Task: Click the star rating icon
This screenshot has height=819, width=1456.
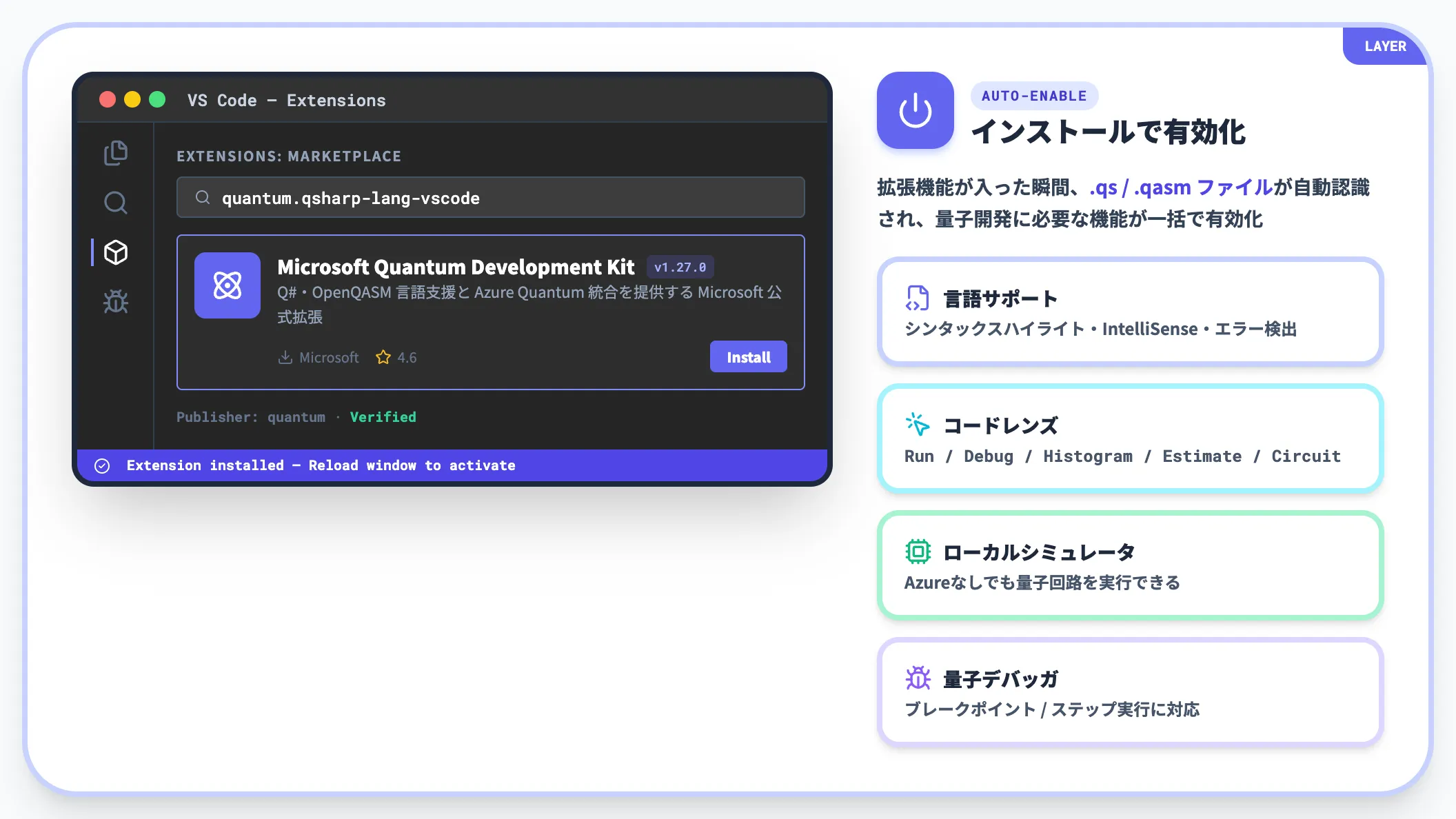Action: pyautogui.click(x=383, y=357)
